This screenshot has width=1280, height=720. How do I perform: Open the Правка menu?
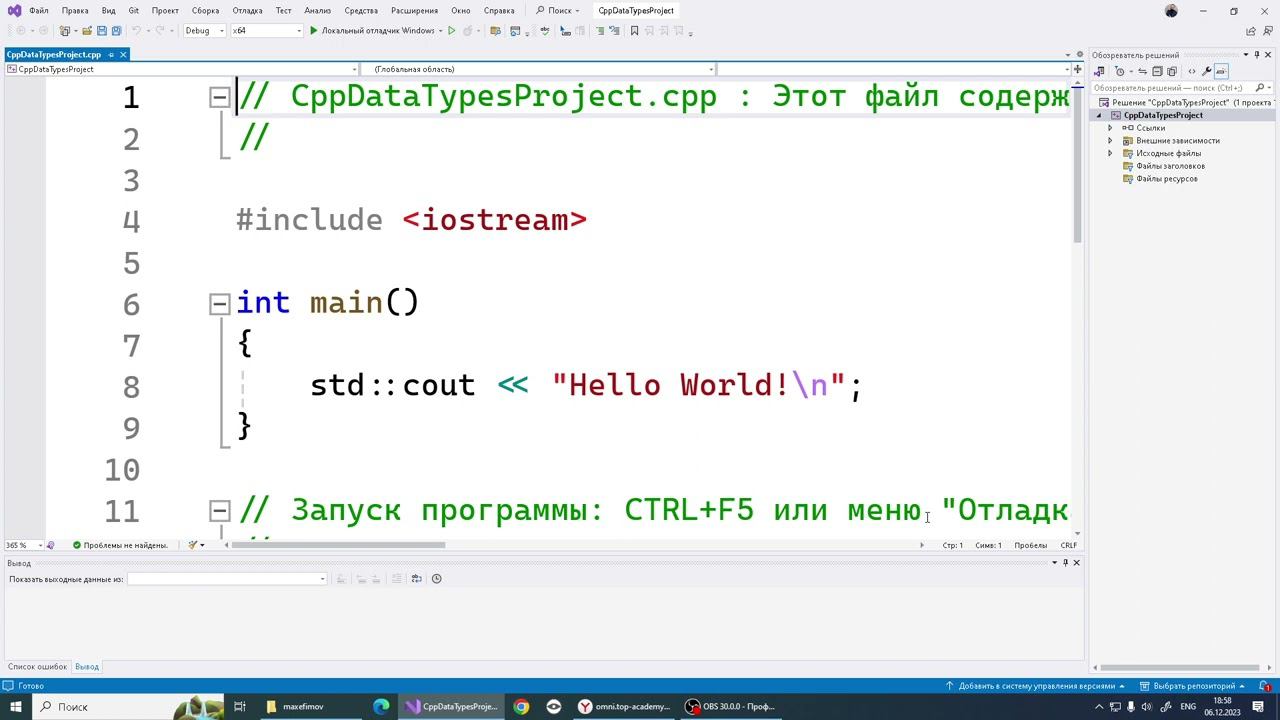coord(75,11)
